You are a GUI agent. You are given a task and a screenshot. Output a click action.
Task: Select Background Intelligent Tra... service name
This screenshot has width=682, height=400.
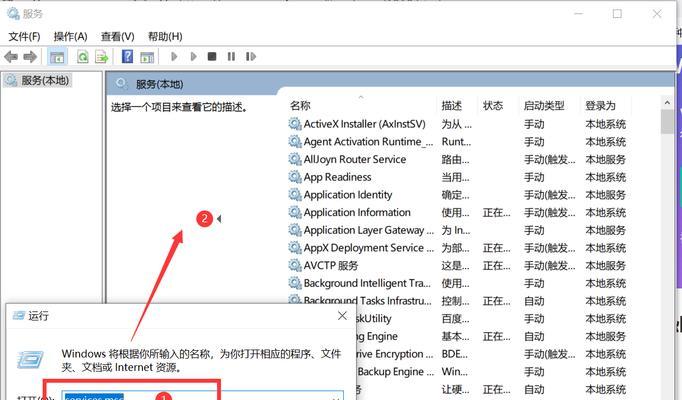[x=367, y=283]
